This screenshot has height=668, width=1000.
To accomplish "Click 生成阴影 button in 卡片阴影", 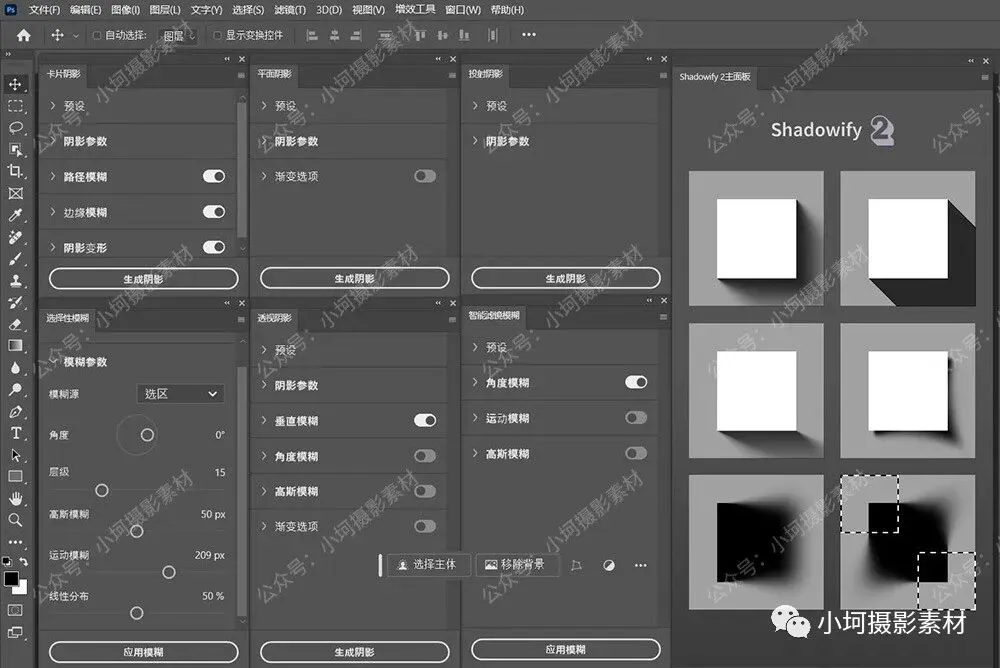I will tap(143, 279).
